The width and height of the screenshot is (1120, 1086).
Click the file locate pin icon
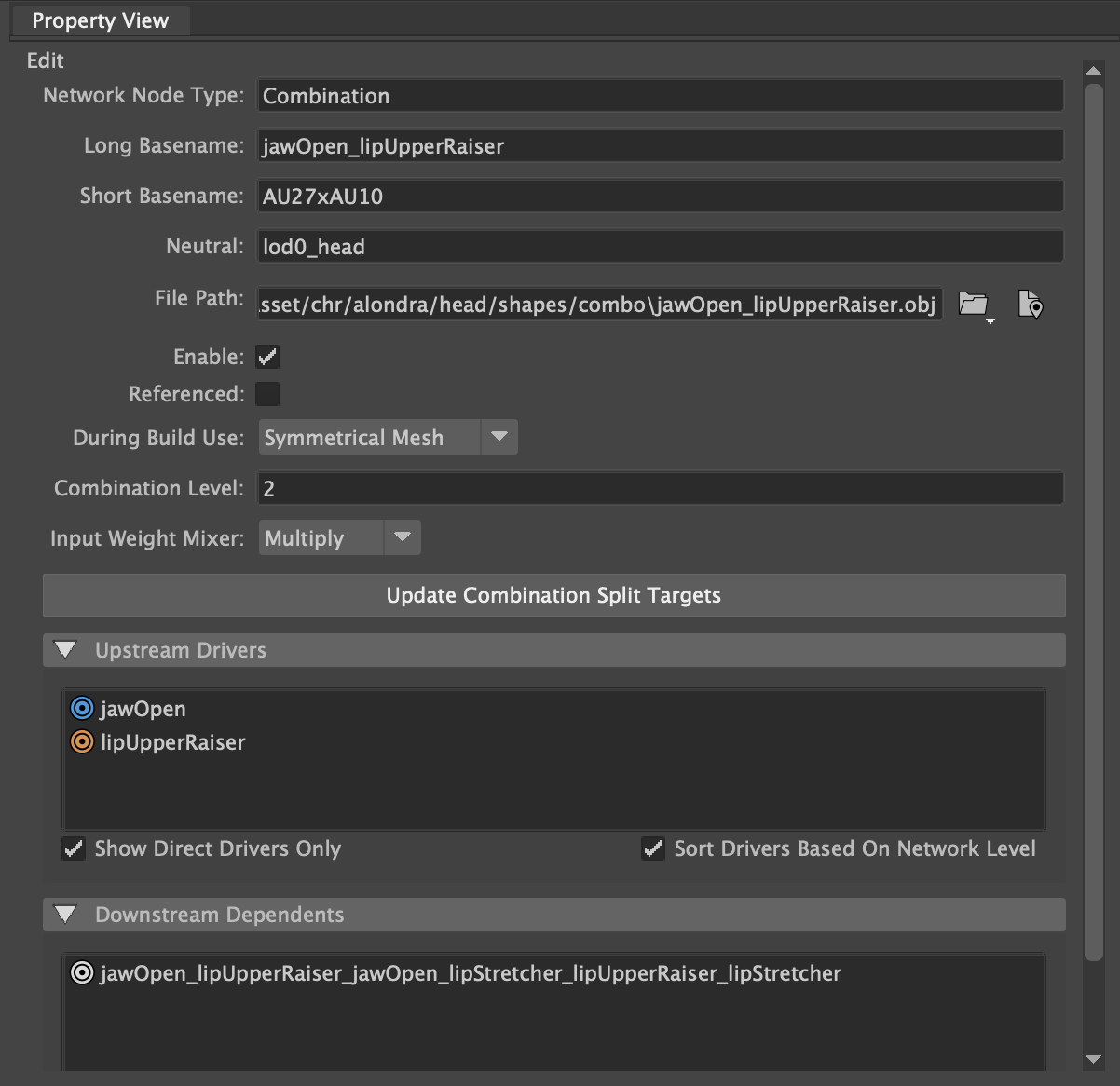(1031, 305)
